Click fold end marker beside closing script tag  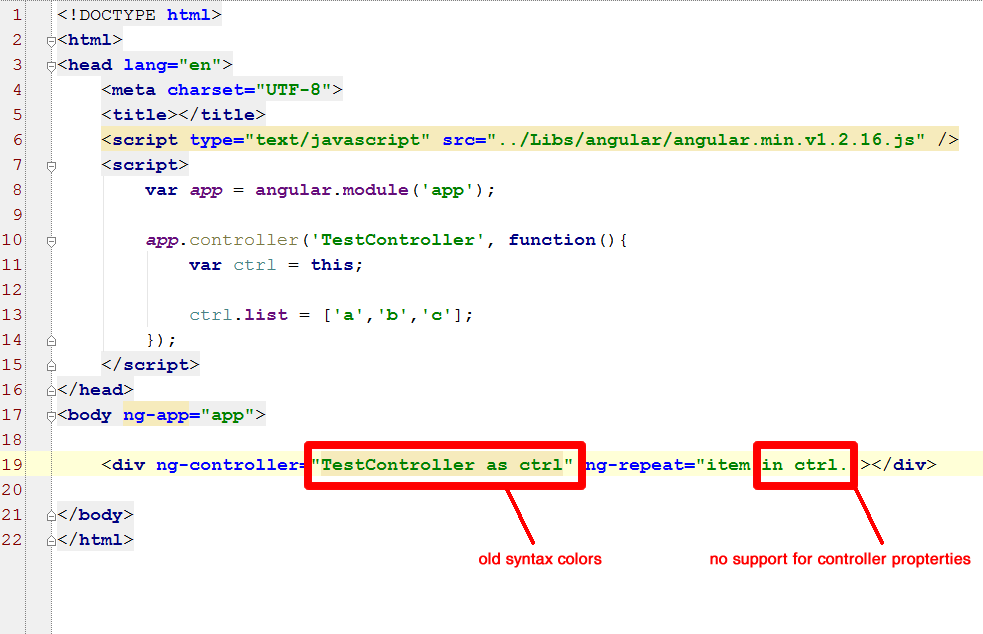coord(51,366)
